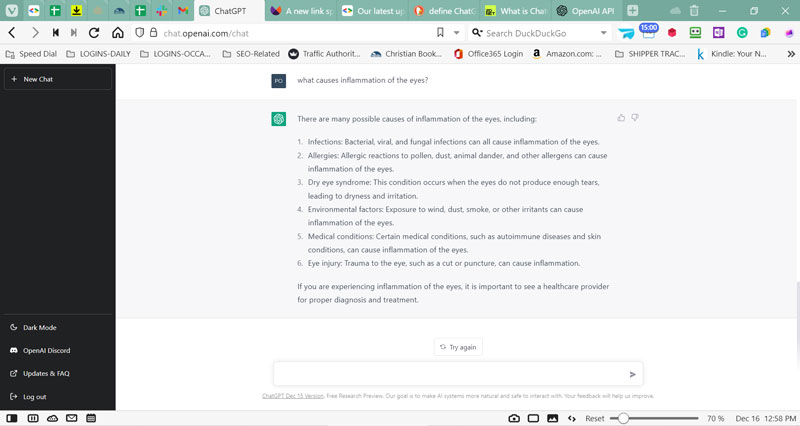Go to the browser home page icon
The height and width of the screenshot is (426, 800).
pos(118,33)
